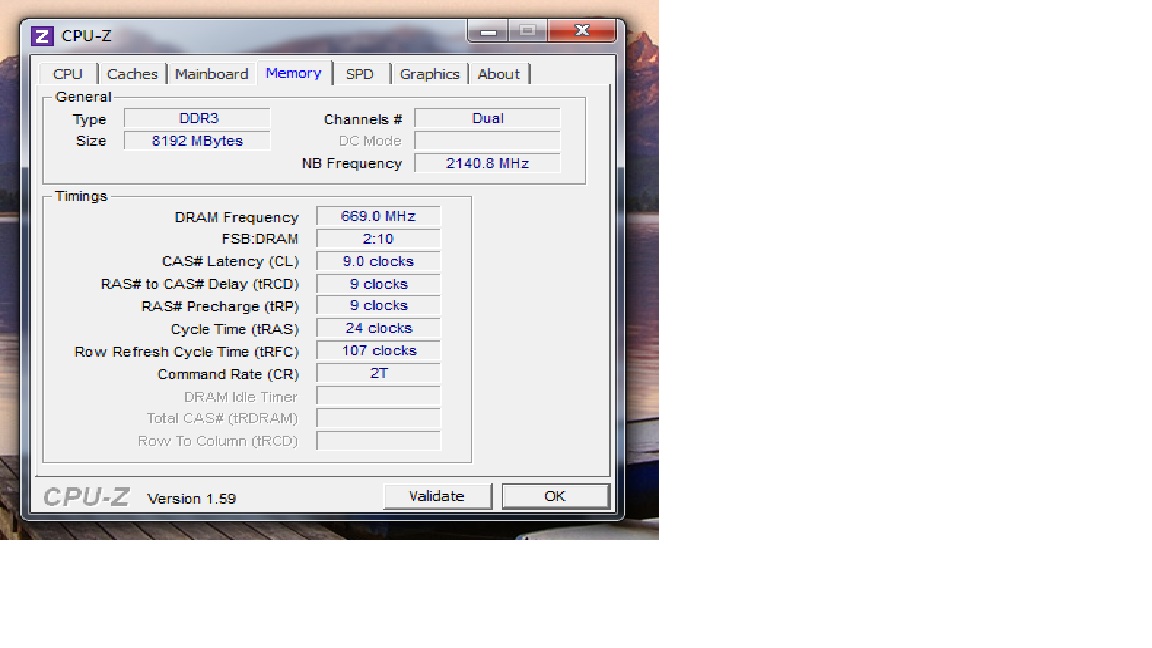
Task: Click the tRCD value field
Action: pos(378,284)
